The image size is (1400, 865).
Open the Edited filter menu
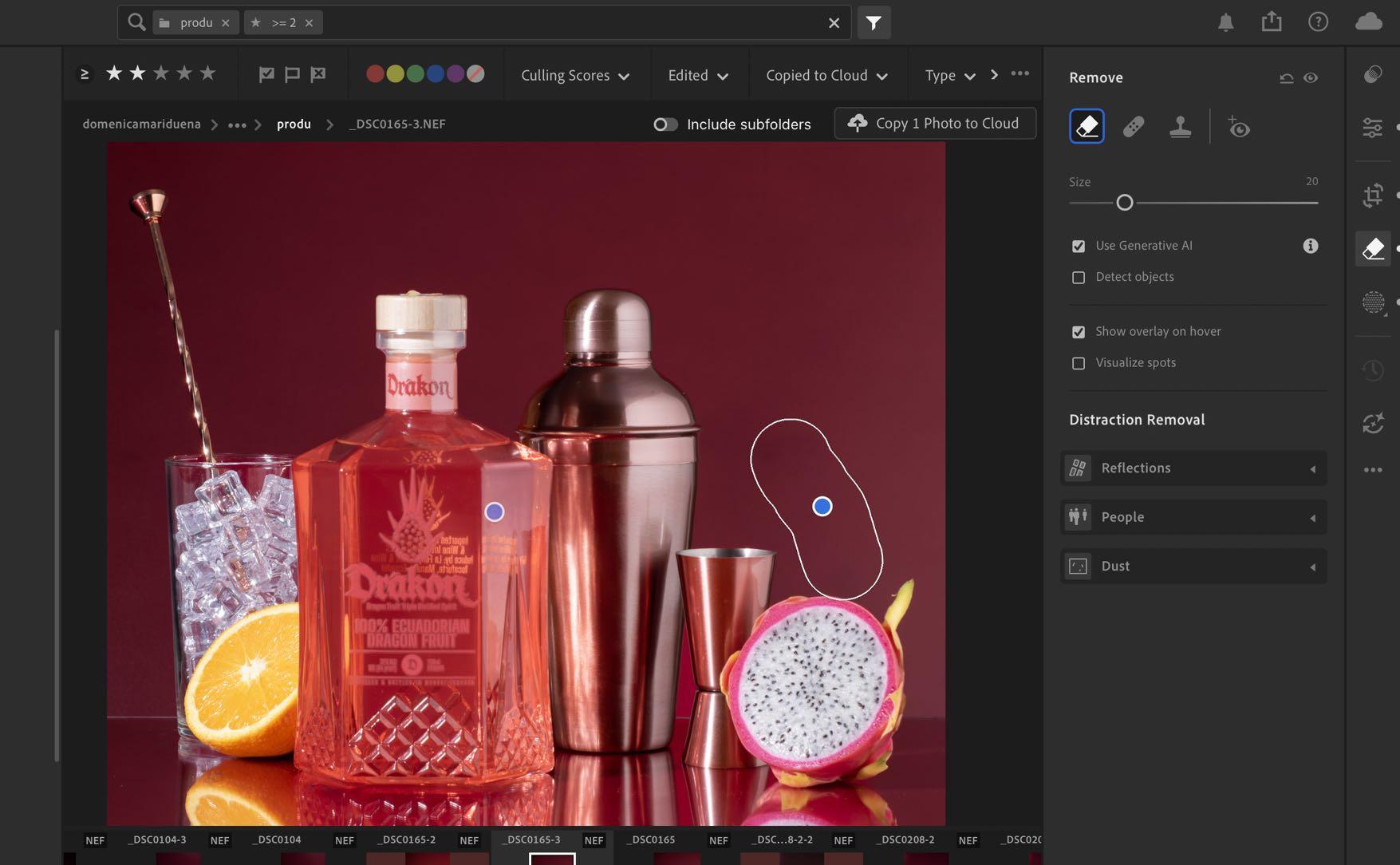[697, 75]
